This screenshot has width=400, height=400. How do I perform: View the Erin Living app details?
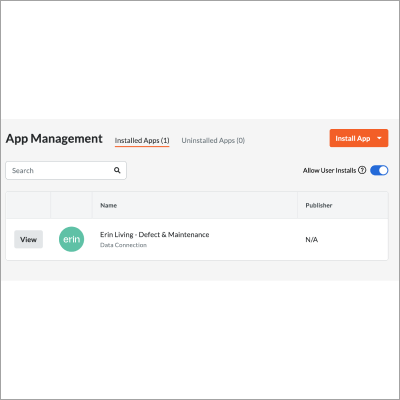28,239
